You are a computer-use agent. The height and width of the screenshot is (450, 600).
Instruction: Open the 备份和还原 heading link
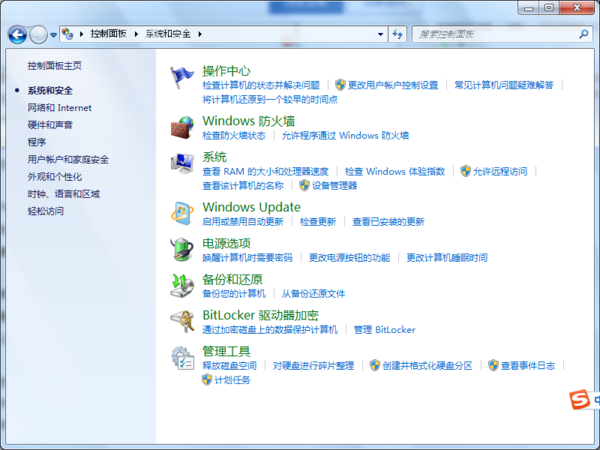[232, 279]
